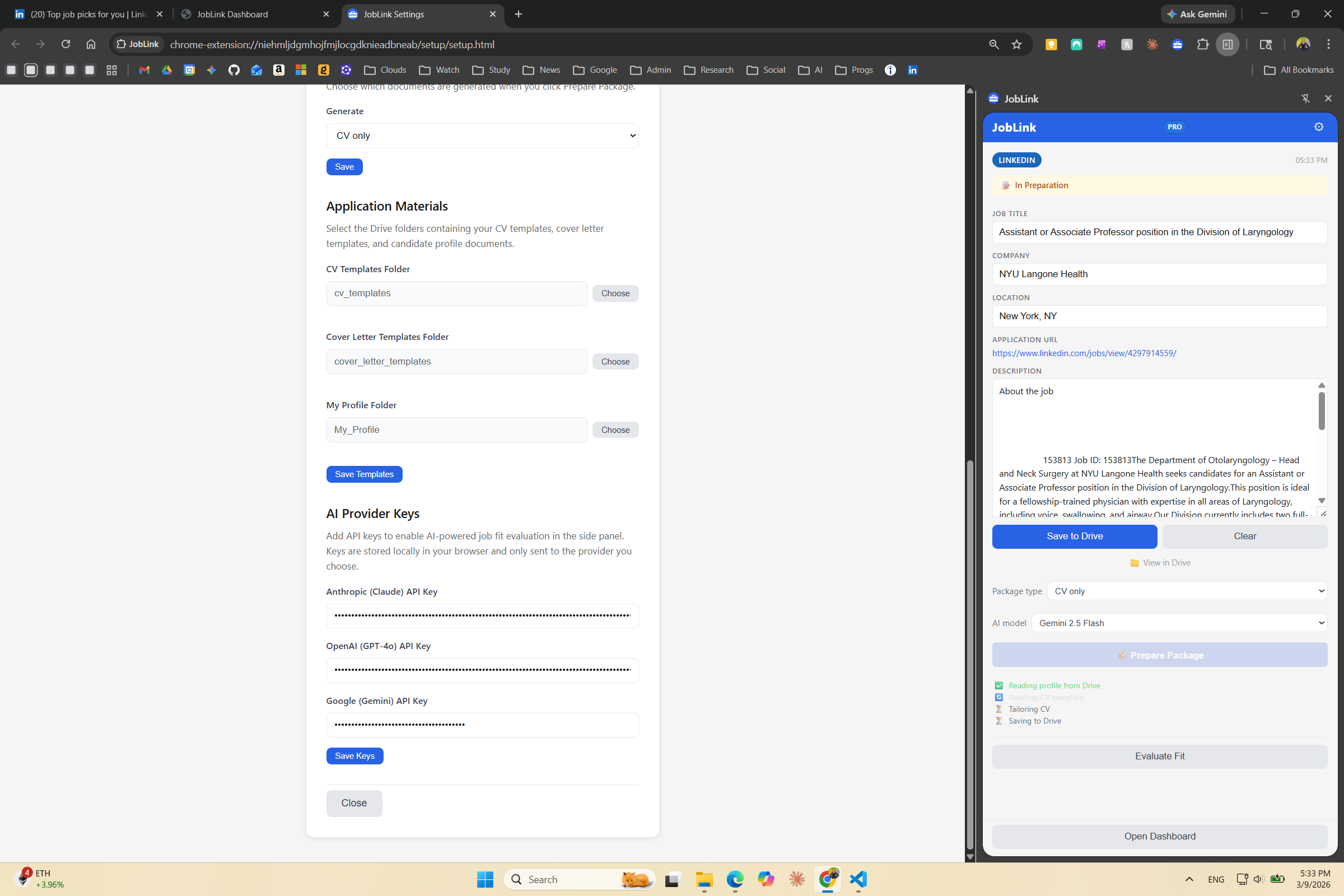Open the Social bookmarks folder
The width and height of the screenshot is (1344, 896).
click(x=766, y=69)
